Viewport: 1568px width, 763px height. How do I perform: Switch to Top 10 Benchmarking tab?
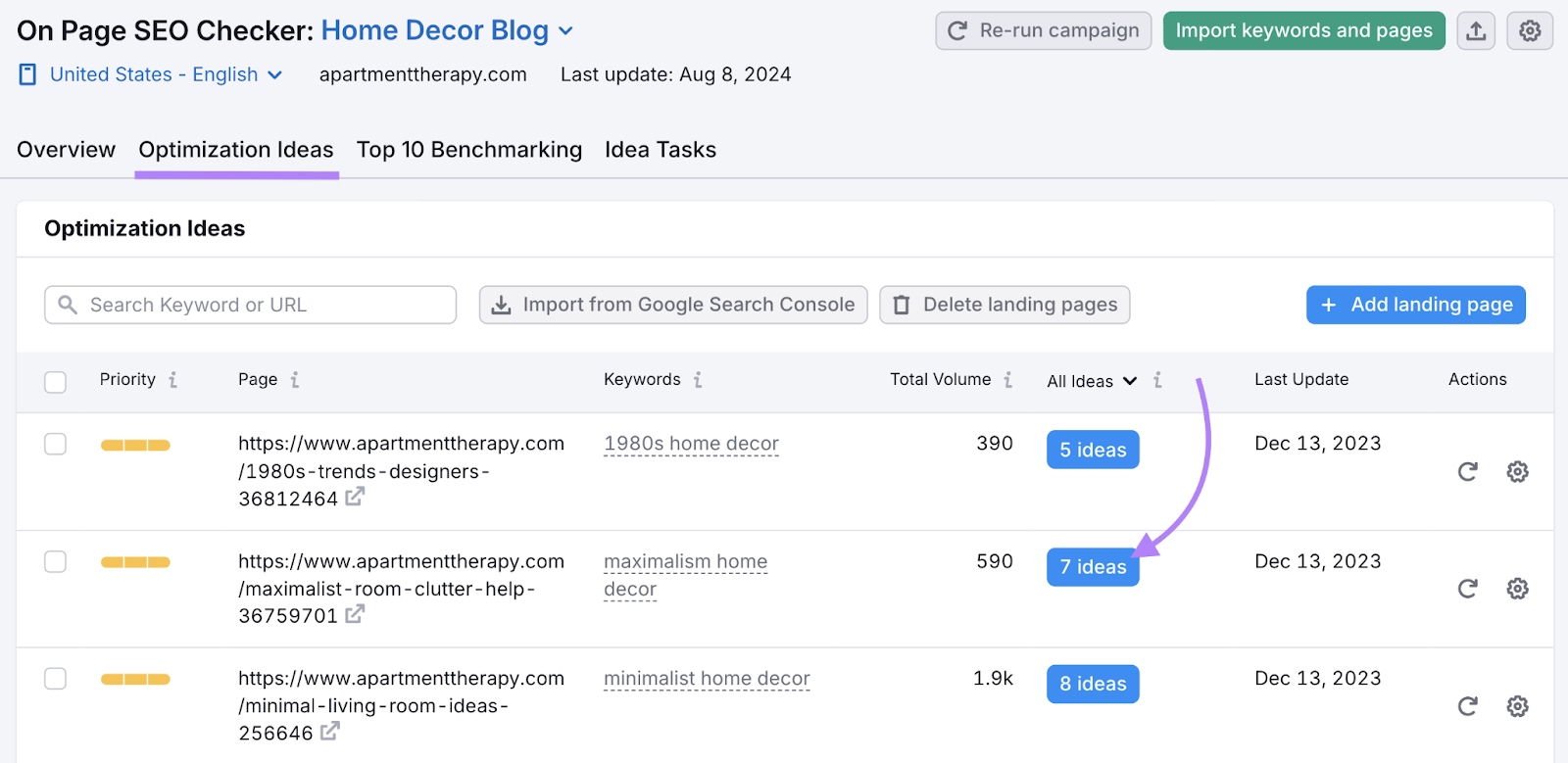468,150
